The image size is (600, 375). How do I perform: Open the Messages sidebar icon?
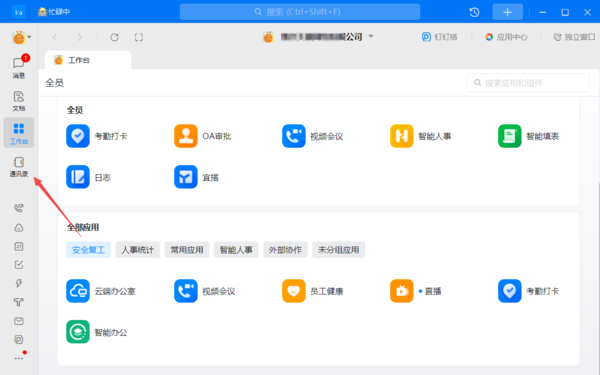pos(19,67)
